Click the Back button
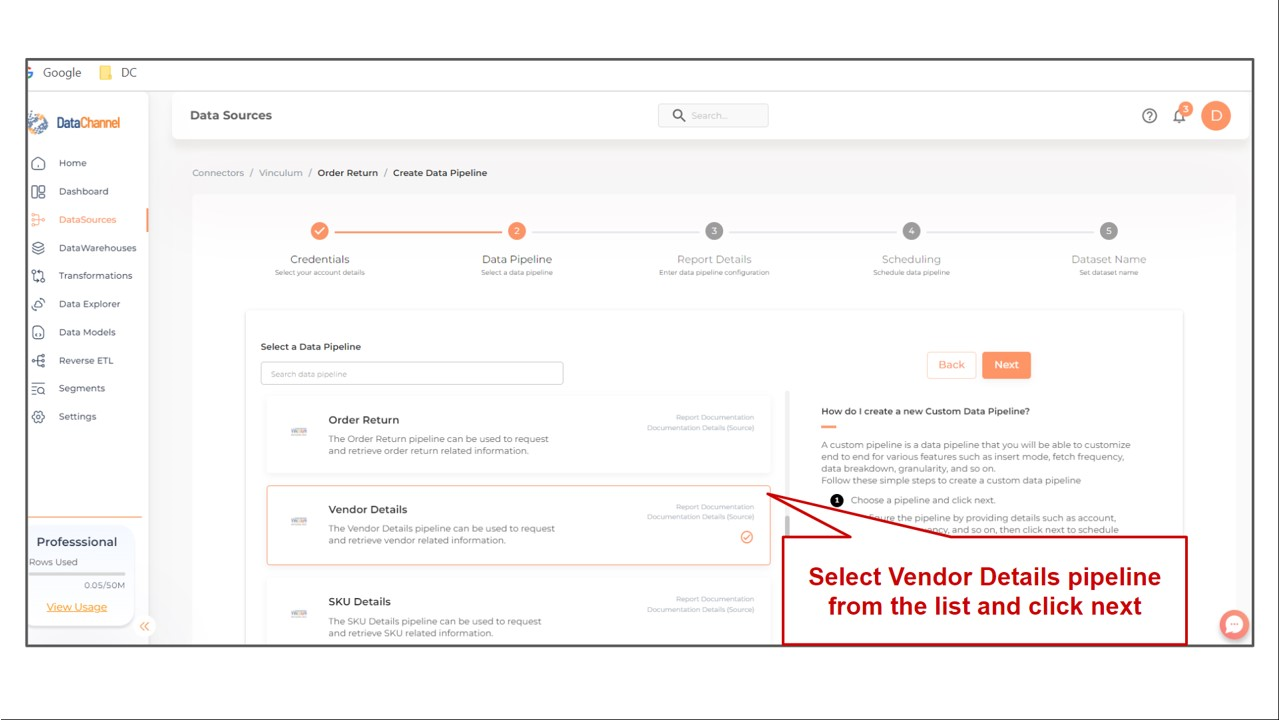Screen dimensions: 1280x720 pyautogui.click(x=951, y=365)
